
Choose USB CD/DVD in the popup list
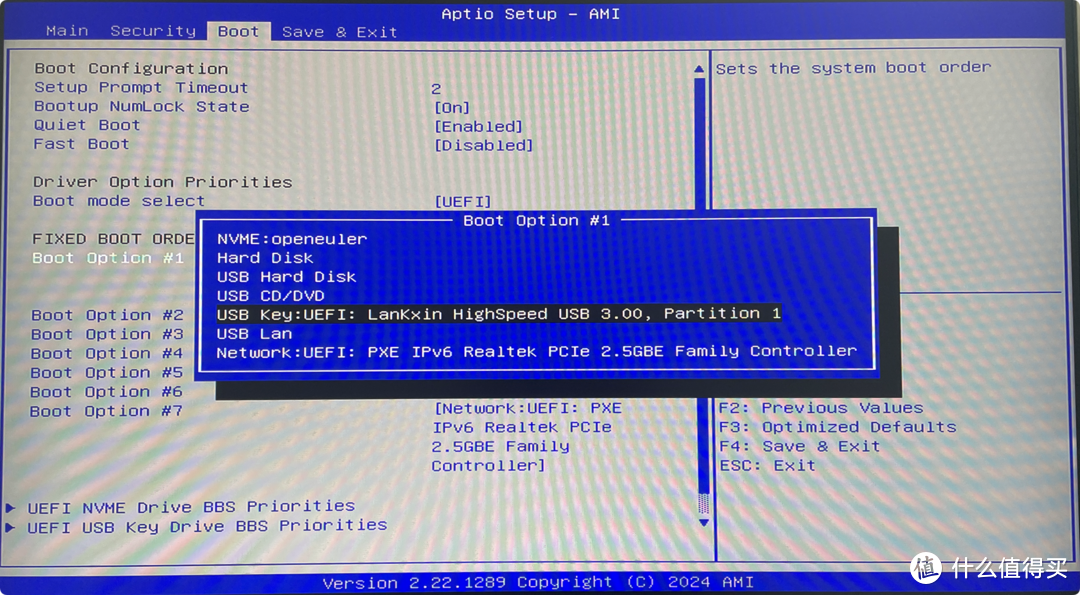[x=271, y=296]
